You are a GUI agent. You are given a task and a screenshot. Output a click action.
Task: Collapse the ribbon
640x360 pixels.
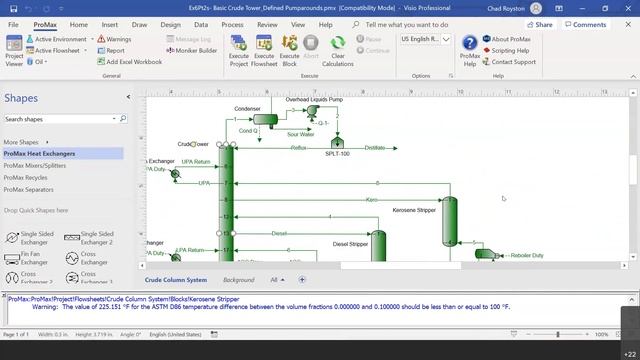633,76
